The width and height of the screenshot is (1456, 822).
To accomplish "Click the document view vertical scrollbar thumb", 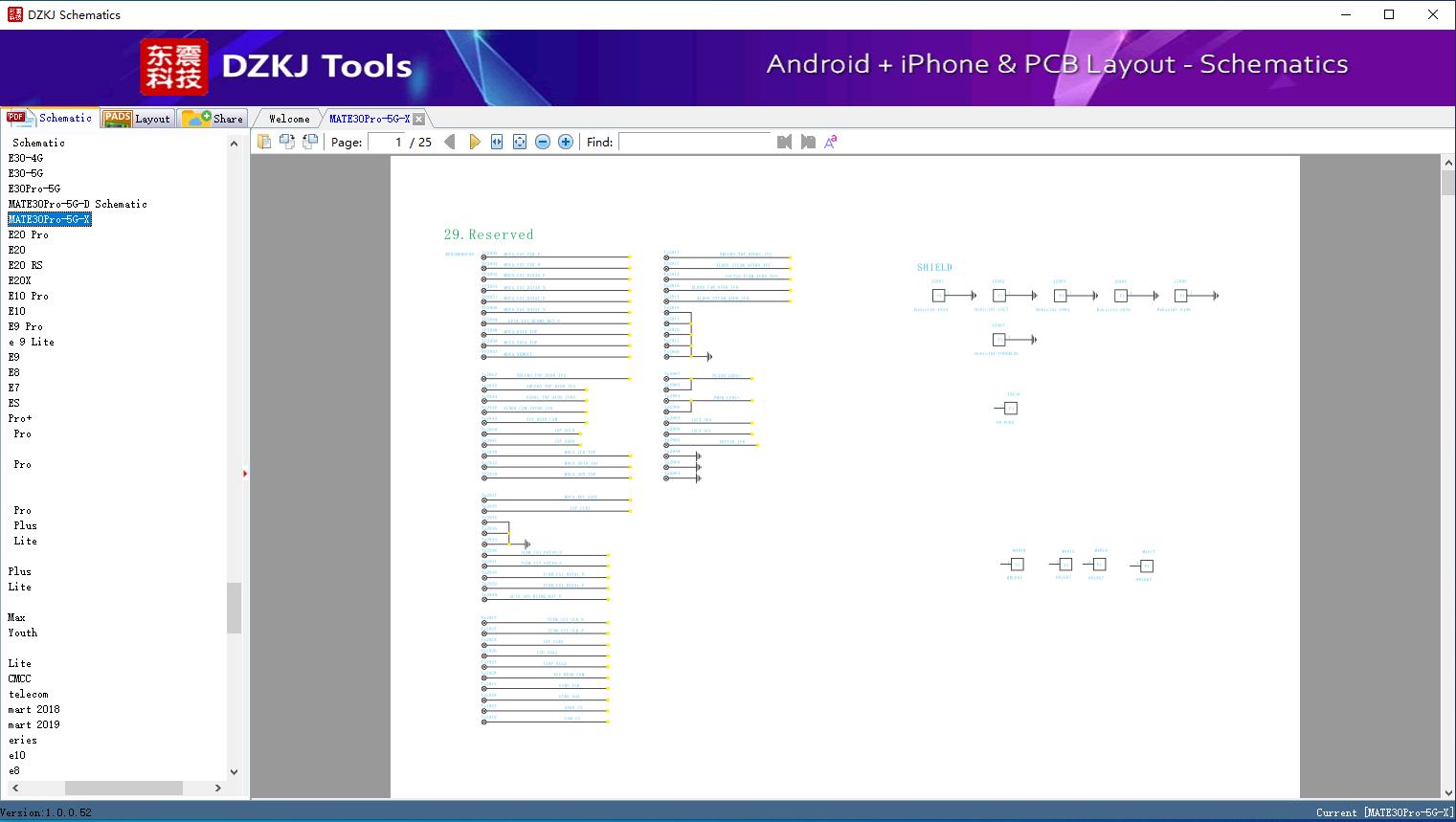I will [1448, 184].
